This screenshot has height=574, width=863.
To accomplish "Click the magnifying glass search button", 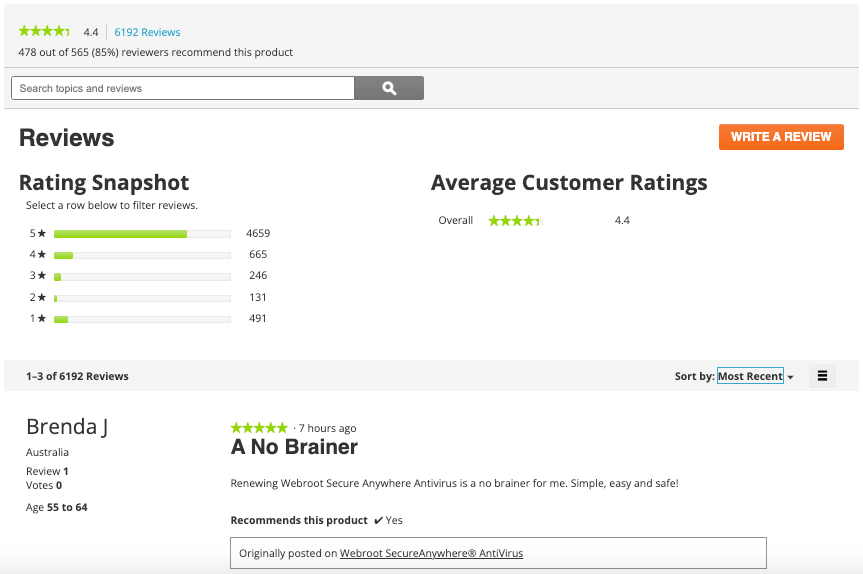I will [389, 88].
